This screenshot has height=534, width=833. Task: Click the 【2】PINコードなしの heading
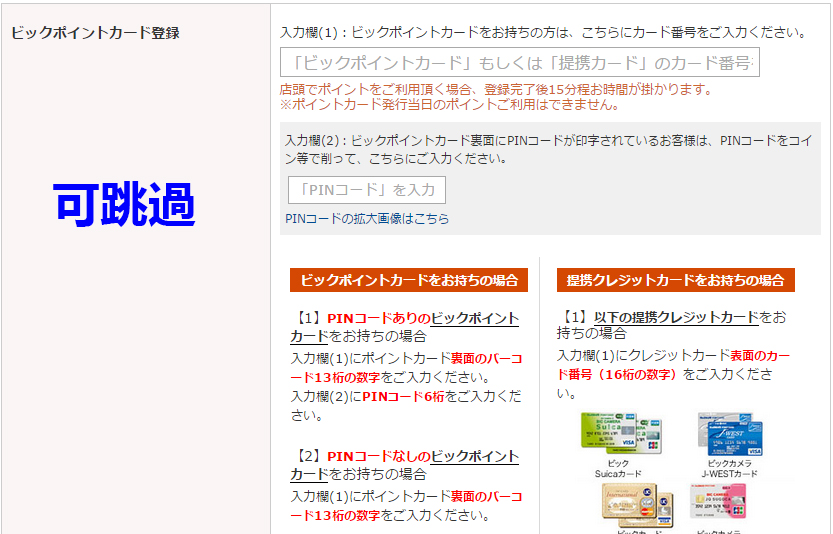[x=404, y=465]
